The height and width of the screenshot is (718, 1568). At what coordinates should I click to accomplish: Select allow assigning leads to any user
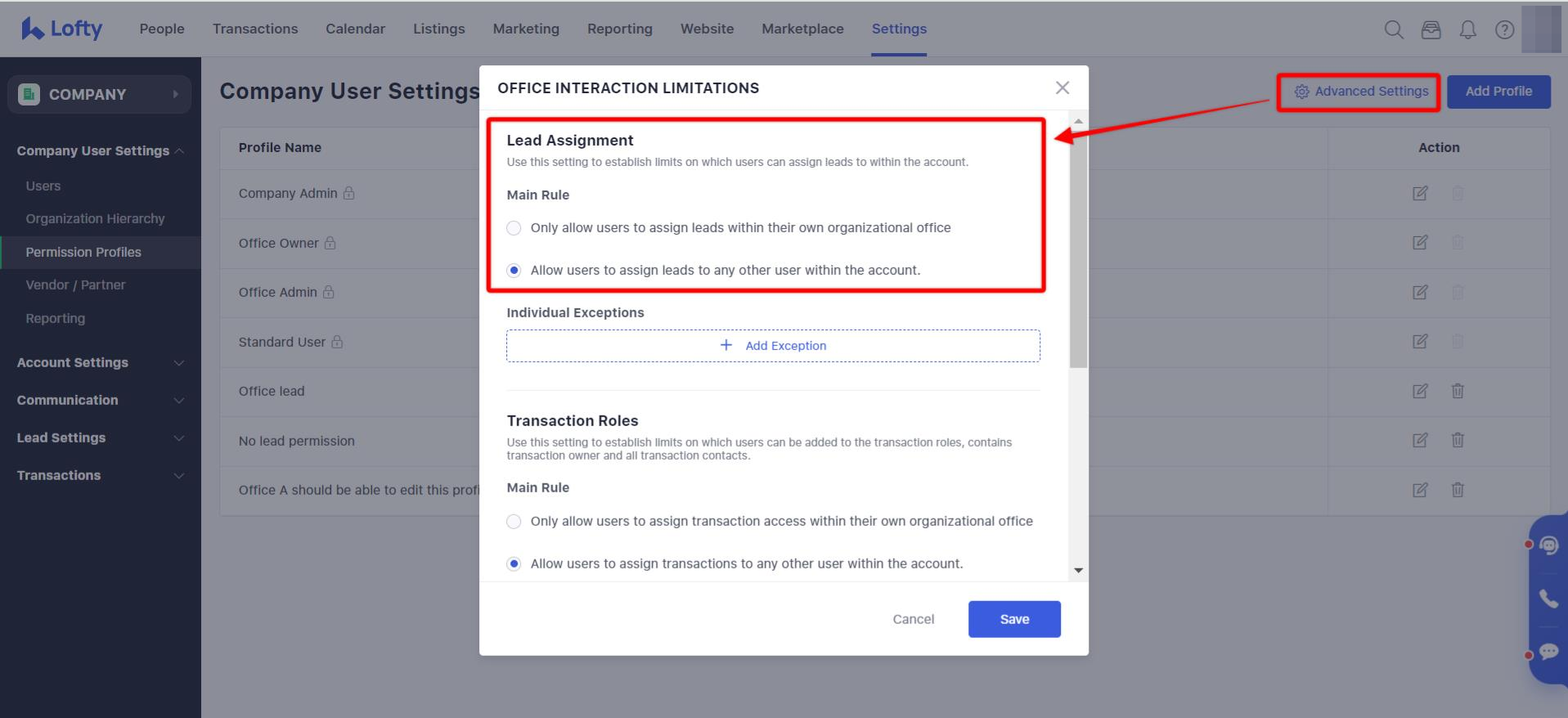(x=514, y=271)
